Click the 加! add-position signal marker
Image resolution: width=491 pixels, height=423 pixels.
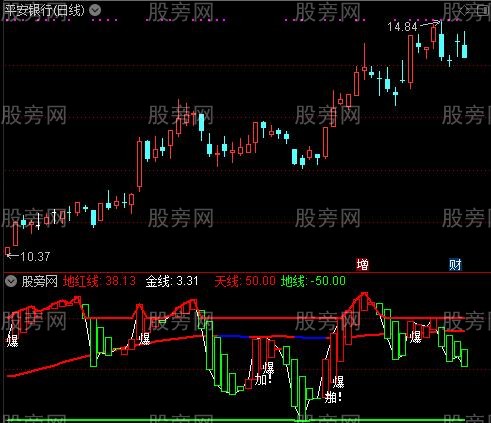tap(264, 379)
